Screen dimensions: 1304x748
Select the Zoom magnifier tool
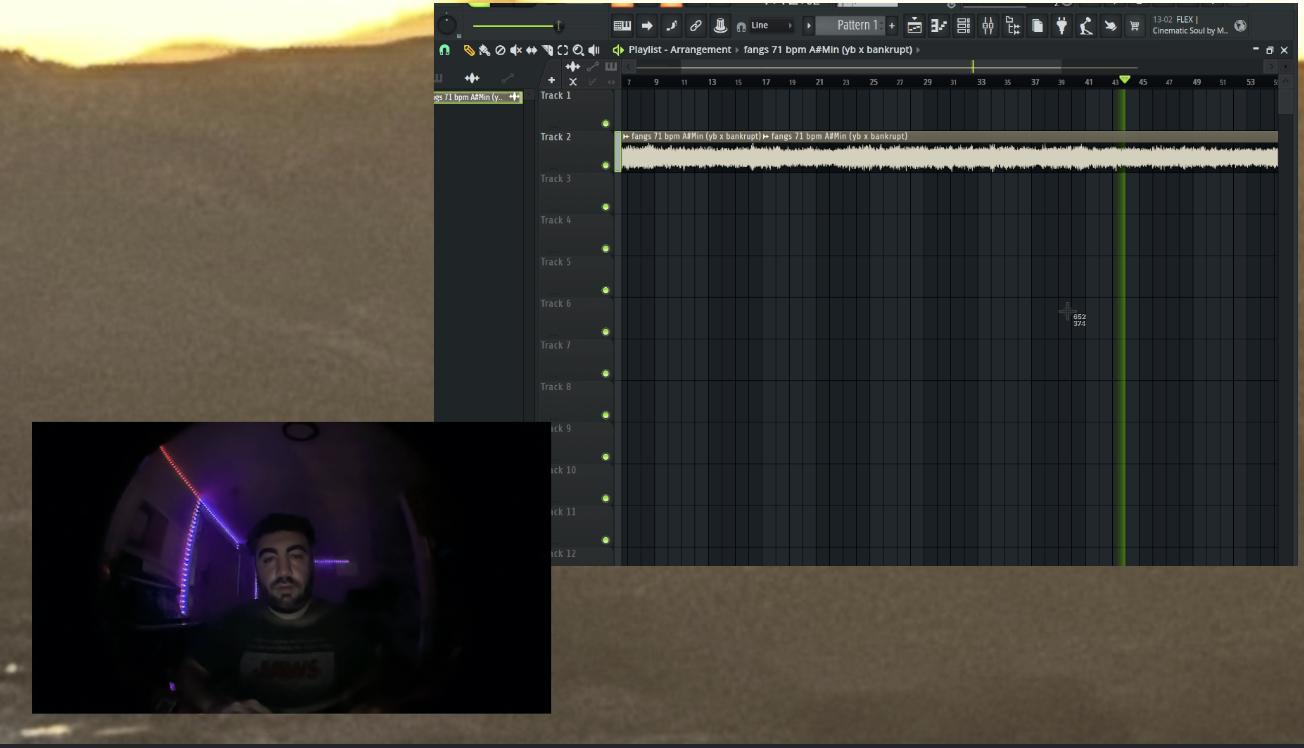(578, 50)
